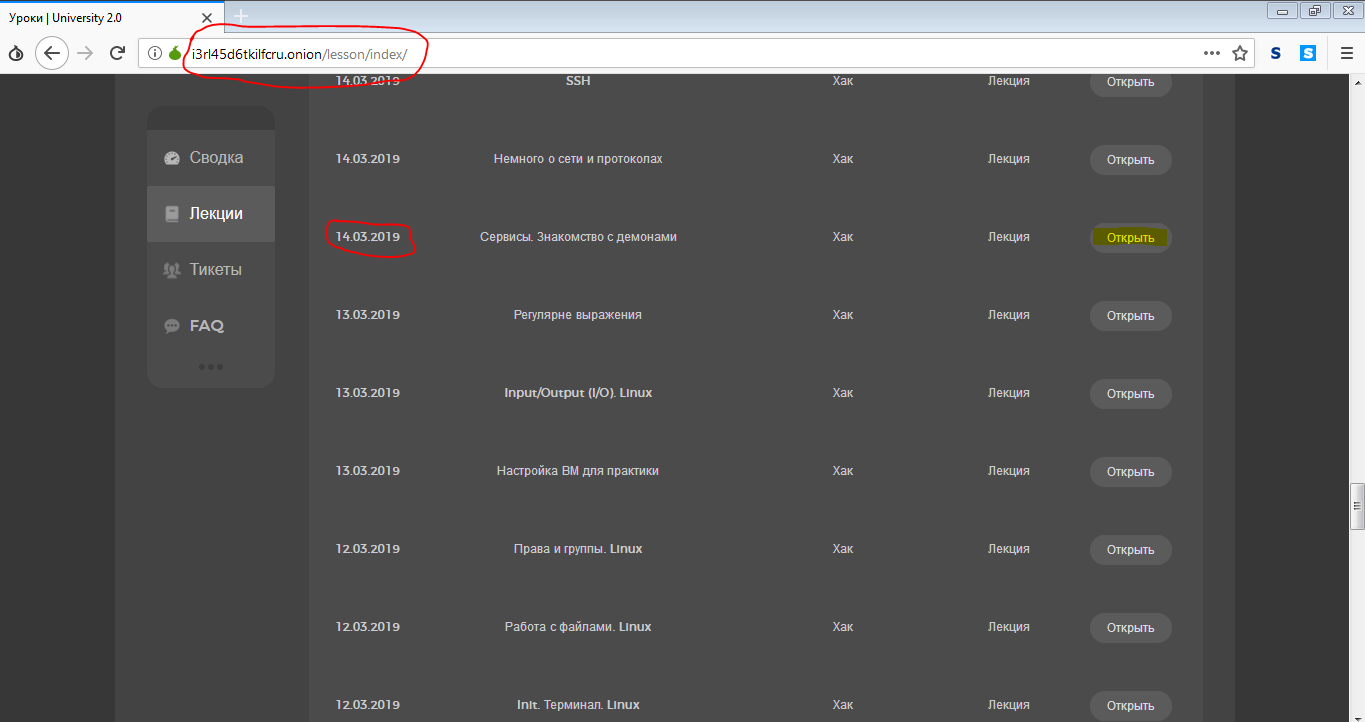This screenshot has width=1365, height=722.
Task: Click the light blue square S extension icon
Action: pyautogui.click(x=1308, y=53)
